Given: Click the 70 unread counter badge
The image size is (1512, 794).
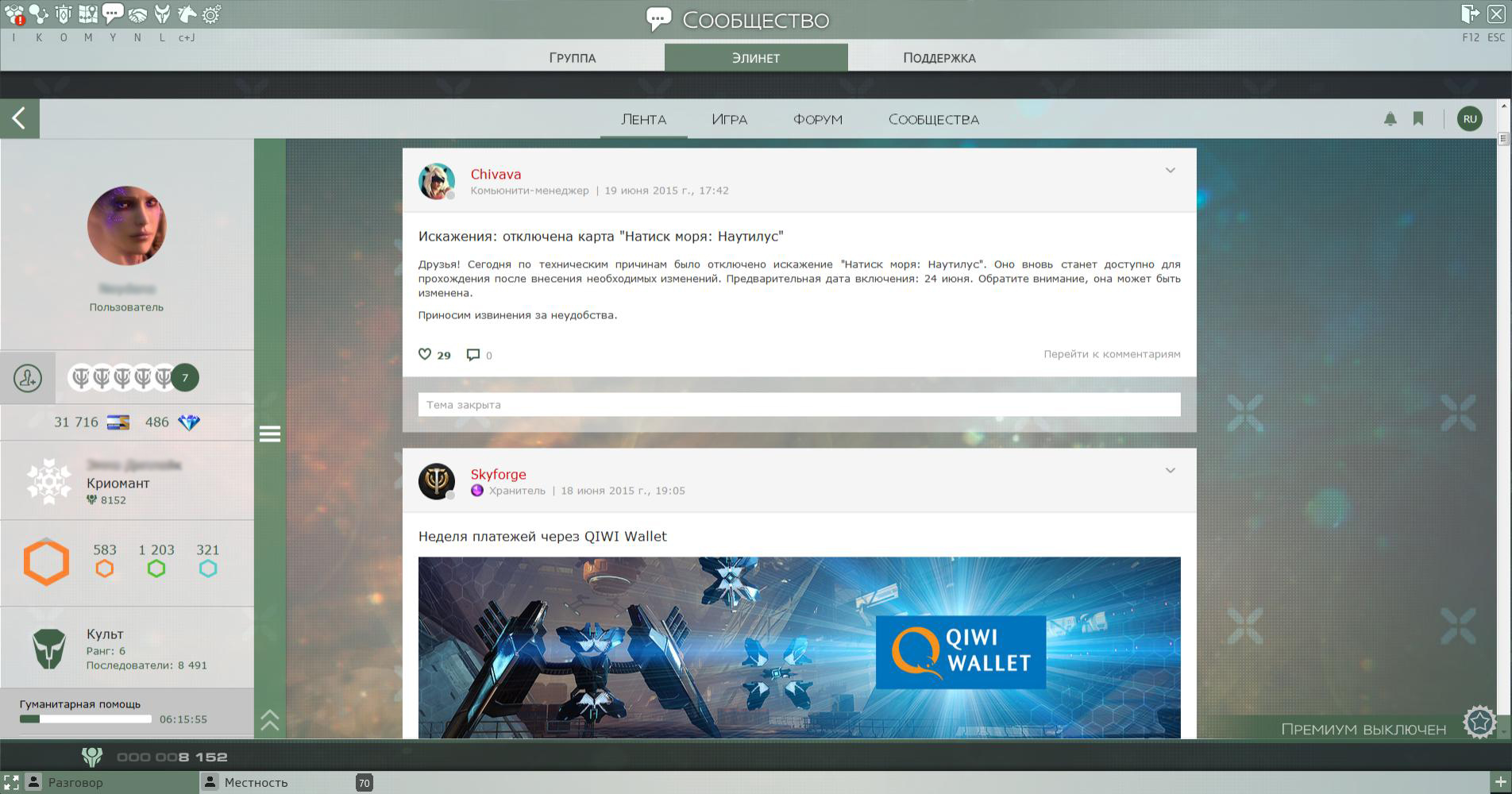Looking at the screenshot, I should (x=364, y=783).
